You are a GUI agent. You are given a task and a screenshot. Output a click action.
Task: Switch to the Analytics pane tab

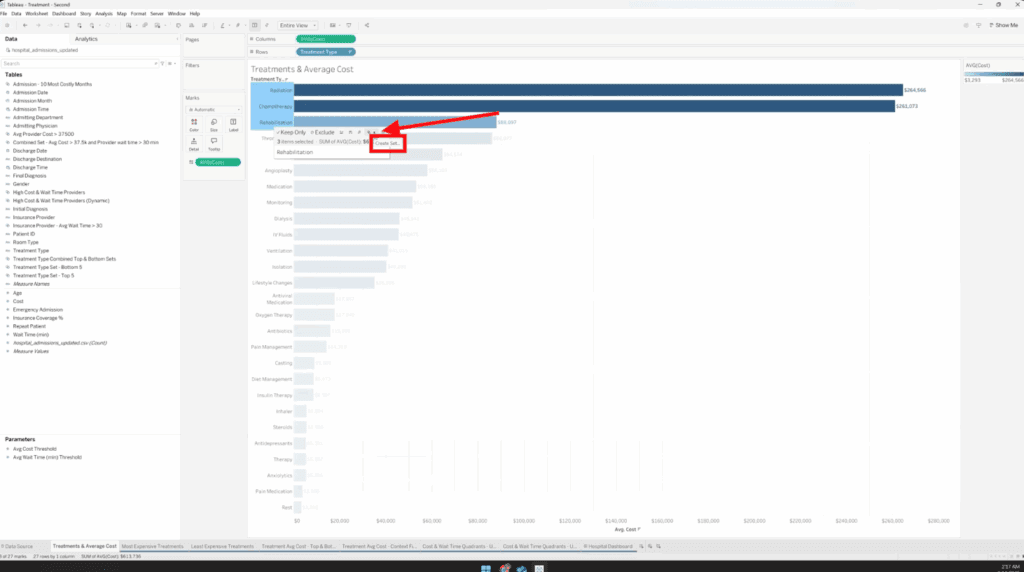86,39
